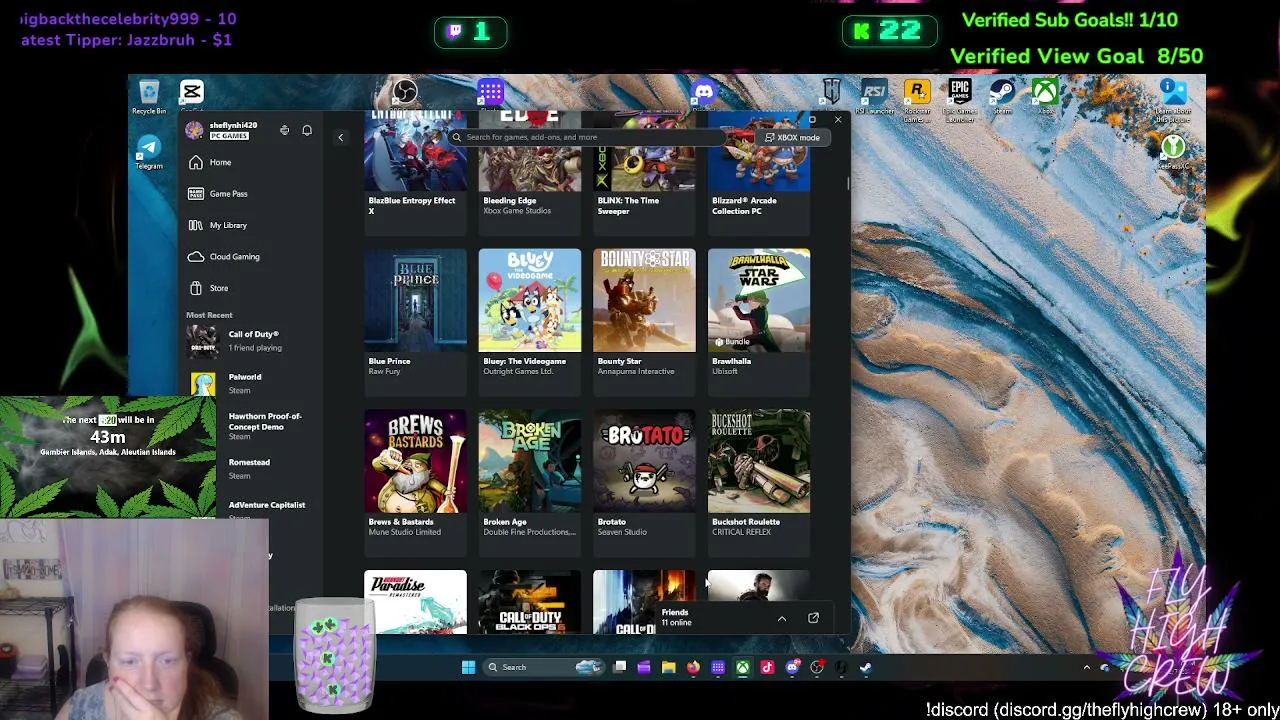Open Steam desktop shortcut

1002,96
